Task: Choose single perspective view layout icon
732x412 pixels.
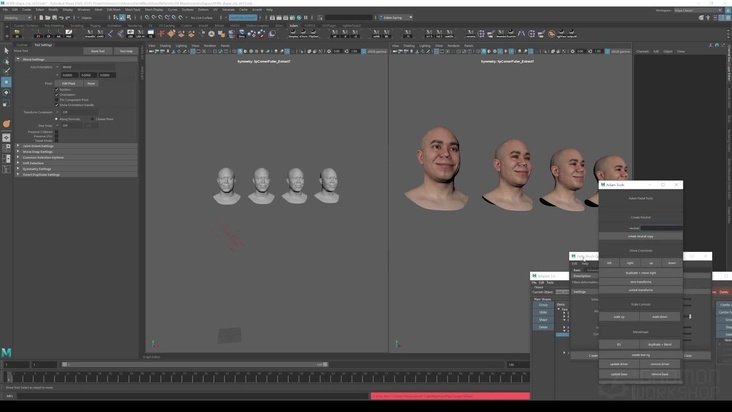Action: tap(6, 138)
